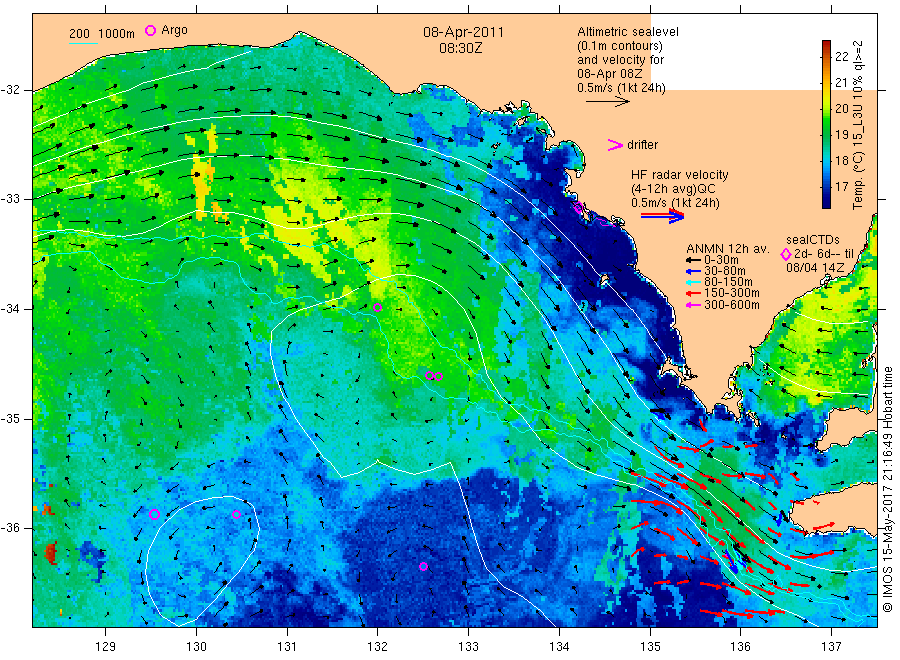Click the red 150-300m ANMN legend arrow
Screen dimensions: 900x660
(693, 294)
